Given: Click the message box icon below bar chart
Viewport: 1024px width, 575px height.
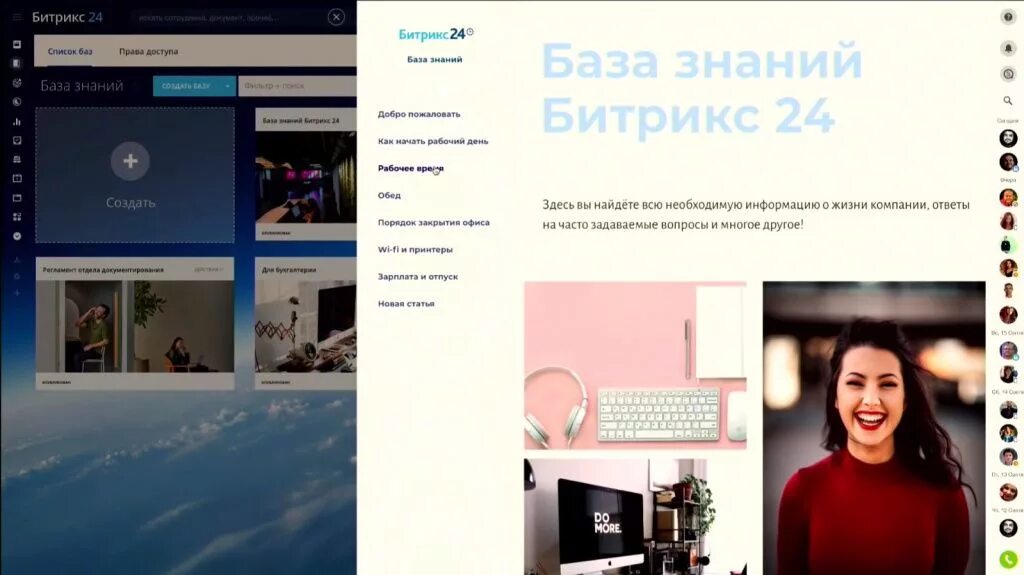Looking at the screenshot, I should [x=17, y=140].
